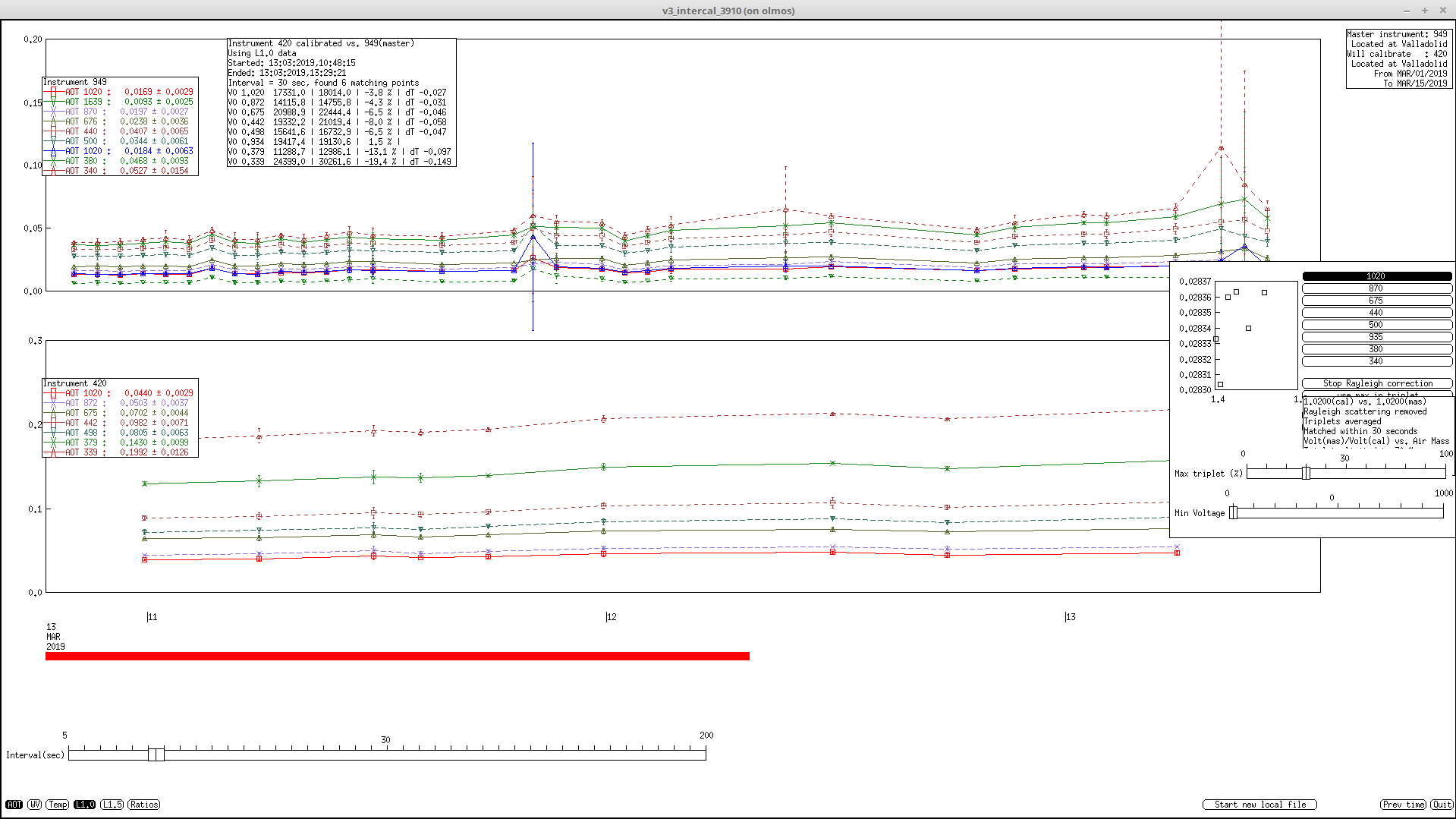
Task: Click Instrument 420 legend AOT 498 row
Action: [120, 433]
